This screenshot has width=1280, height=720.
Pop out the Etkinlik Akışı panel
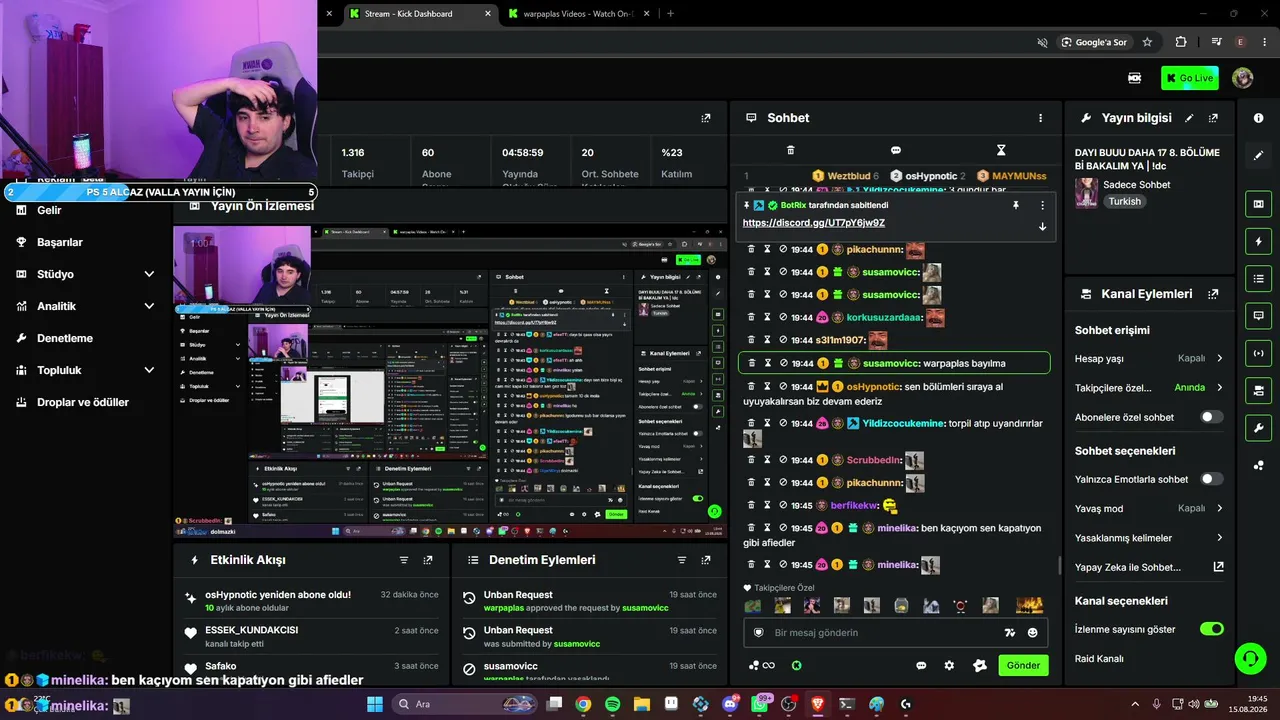click(428, 560)
